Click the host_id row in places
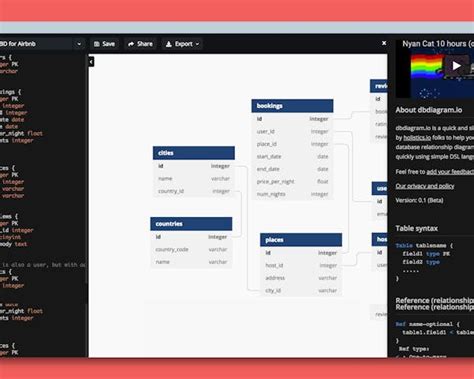Viewport: 474px width, 379px height. [x=301, y=265]
